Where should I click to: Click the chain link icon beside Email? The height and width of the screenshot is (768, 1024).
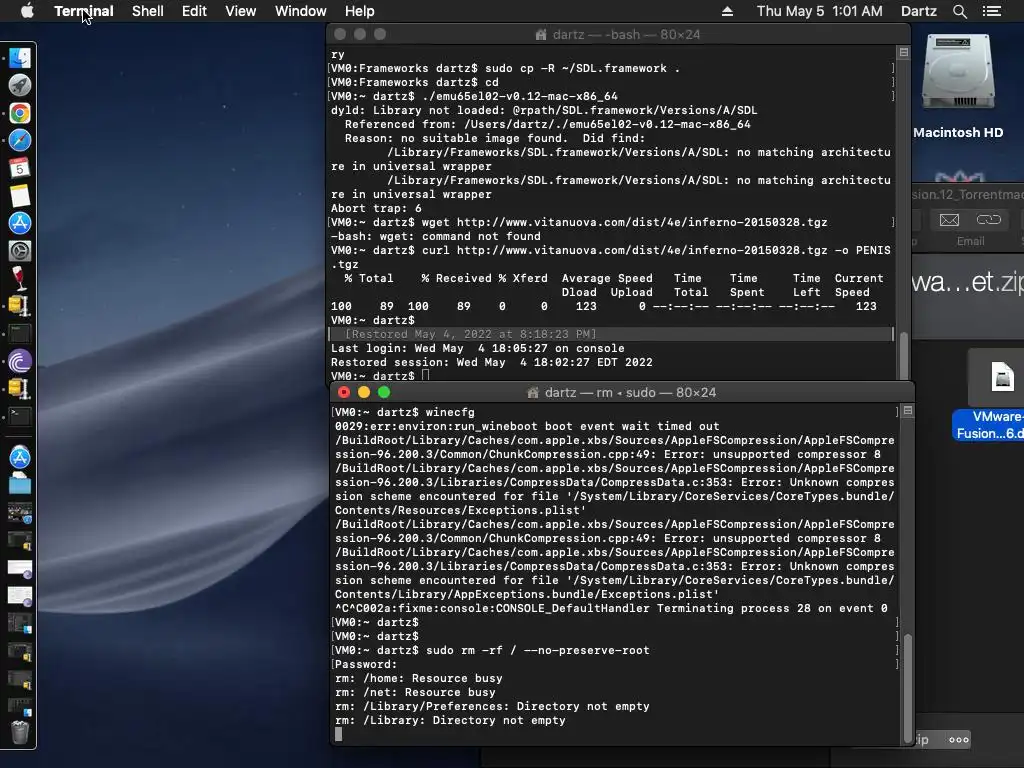tap(988, 220)
